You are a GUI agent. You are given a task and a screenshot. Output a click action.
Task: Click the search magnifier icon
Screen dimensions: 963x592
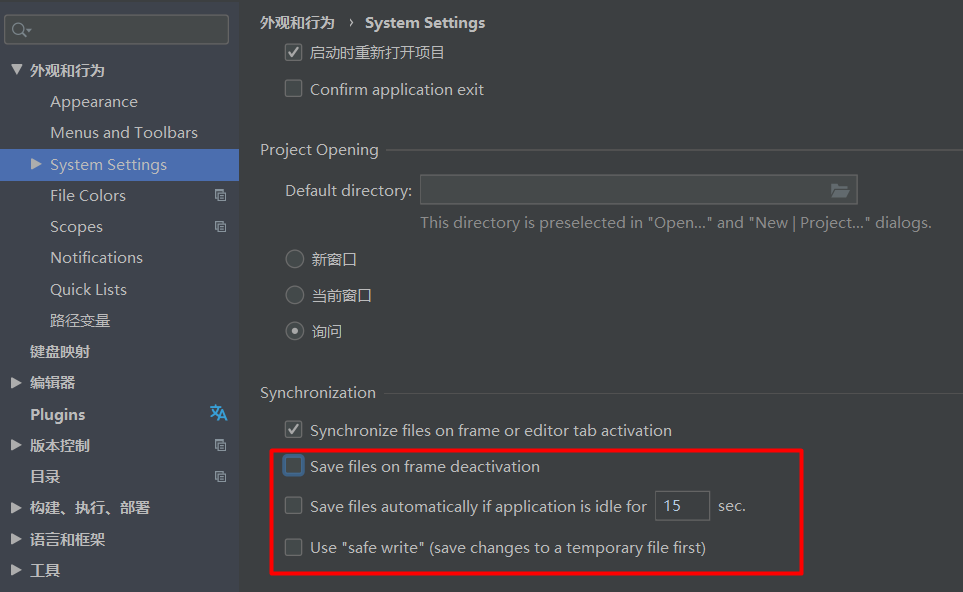point(20,30)
